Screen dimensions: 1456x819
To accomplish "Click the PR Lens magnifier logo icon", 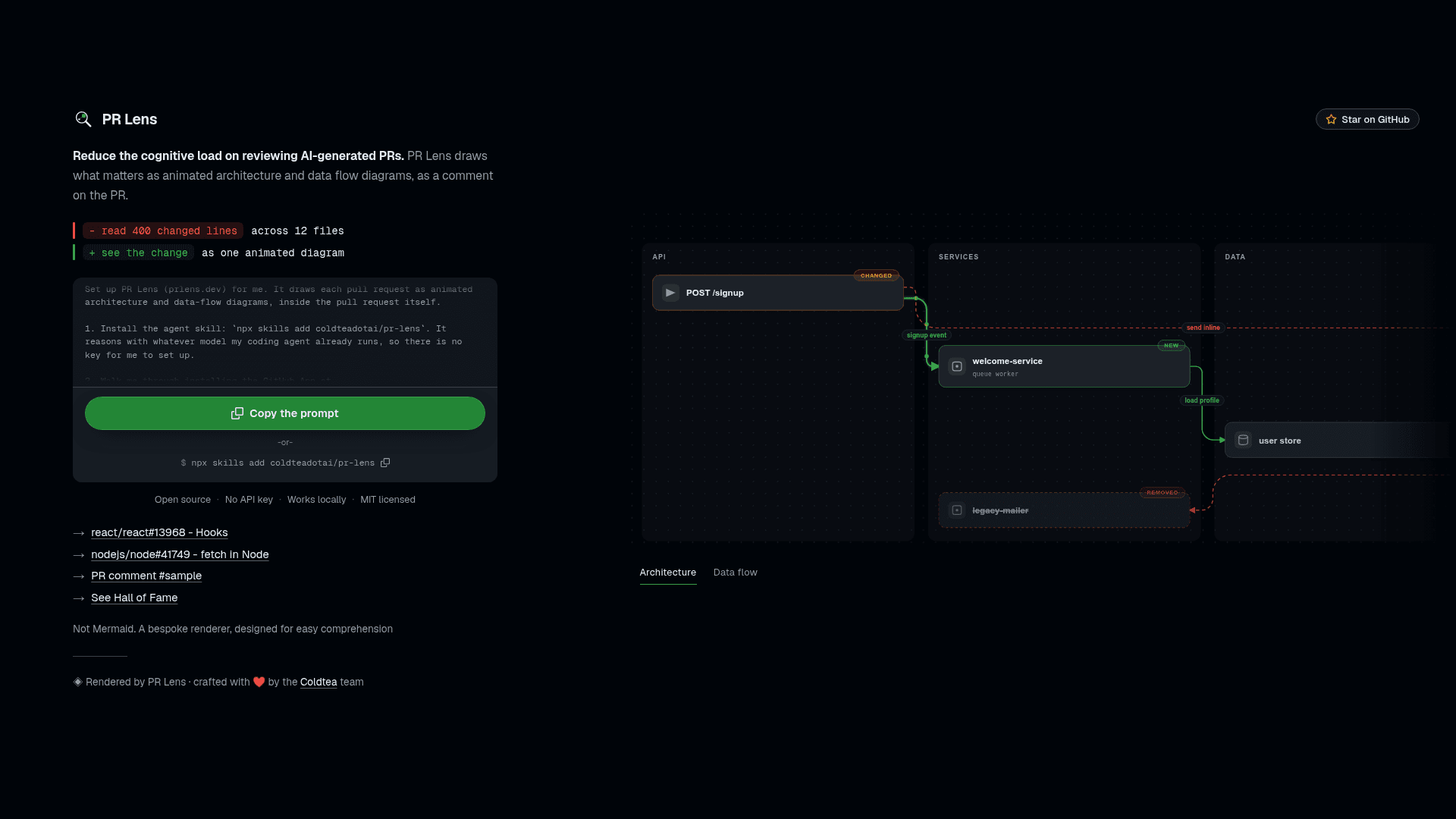I will [83, 119].
